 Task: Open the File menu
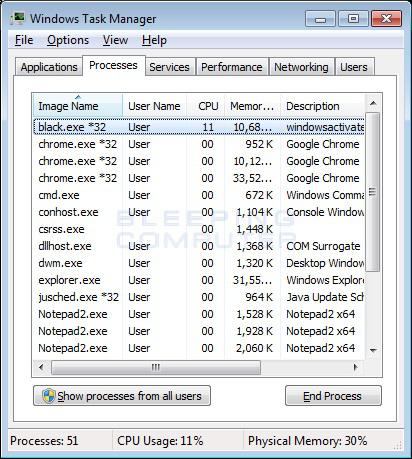[24, 40]
